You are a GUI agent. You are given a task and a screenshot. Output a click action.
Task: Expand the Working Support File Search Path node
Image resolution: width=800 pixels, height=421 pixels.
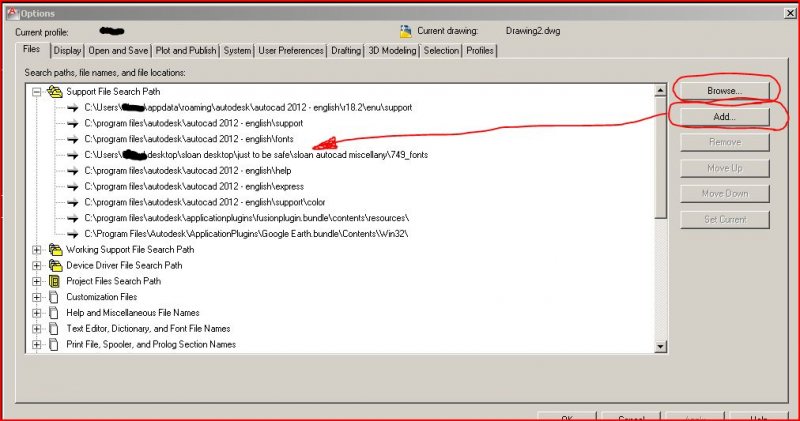pyautogui.click(x=36, y=250)
